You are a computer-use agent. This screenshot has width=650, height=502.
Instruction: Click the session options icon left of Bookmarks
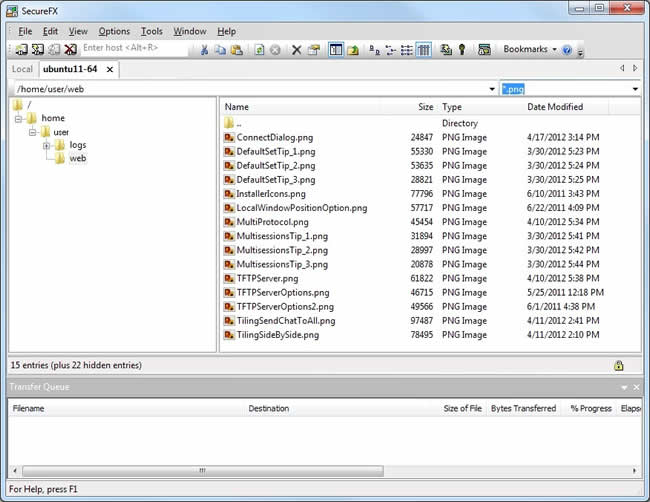click(x=484, y=50)
